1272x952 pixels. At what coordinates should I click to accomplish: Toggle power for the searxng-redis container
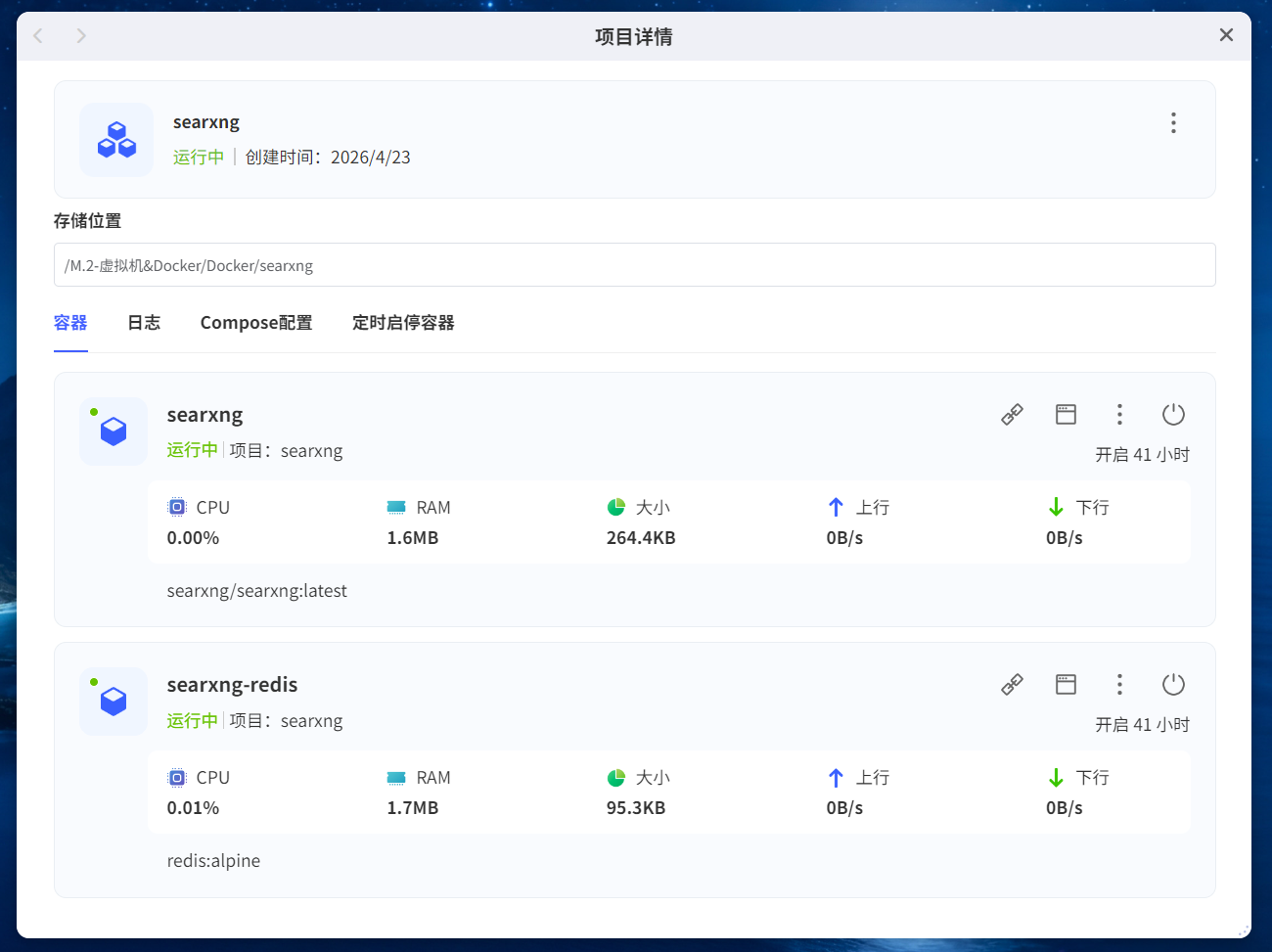[1173, 685]
